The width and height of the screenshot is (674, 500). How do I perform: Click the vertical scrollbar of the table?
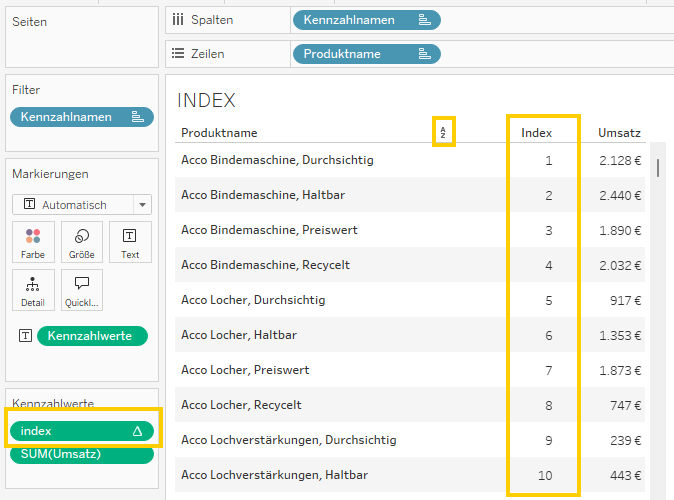(658, 167)
